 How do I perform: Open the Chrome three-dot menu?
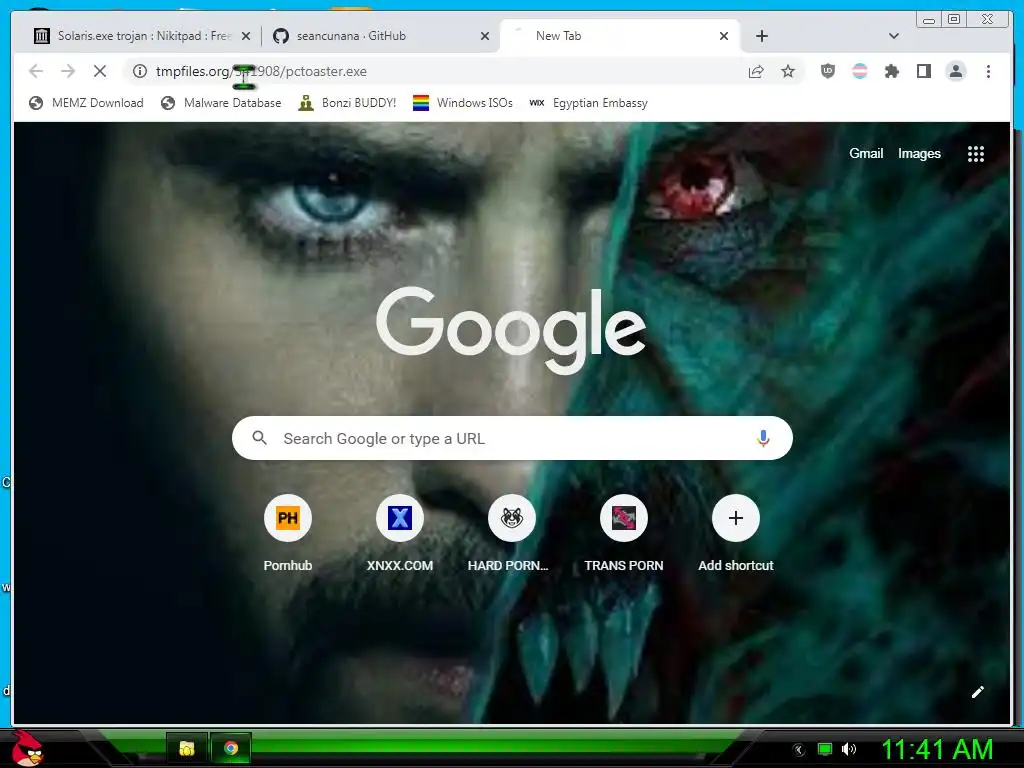pyautogui.click(x=988, y=71)
